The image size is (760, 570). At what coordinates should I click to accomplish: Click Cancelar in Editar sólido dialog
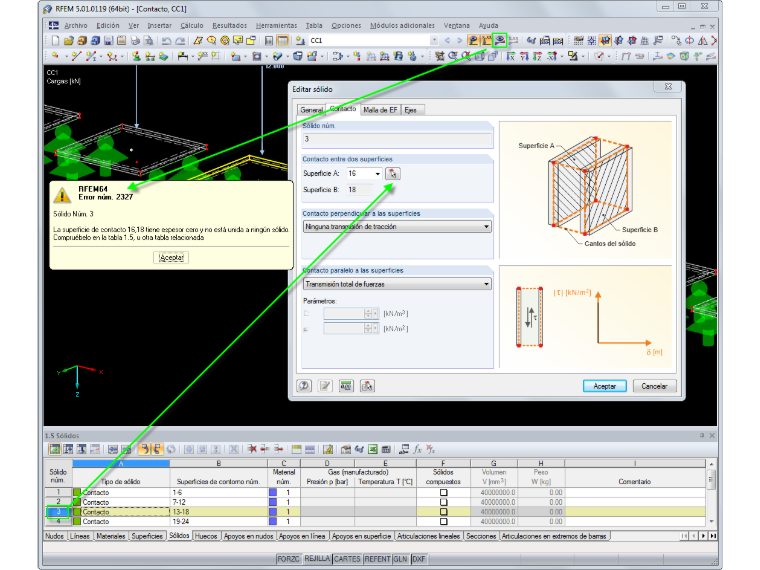[654, 386]
